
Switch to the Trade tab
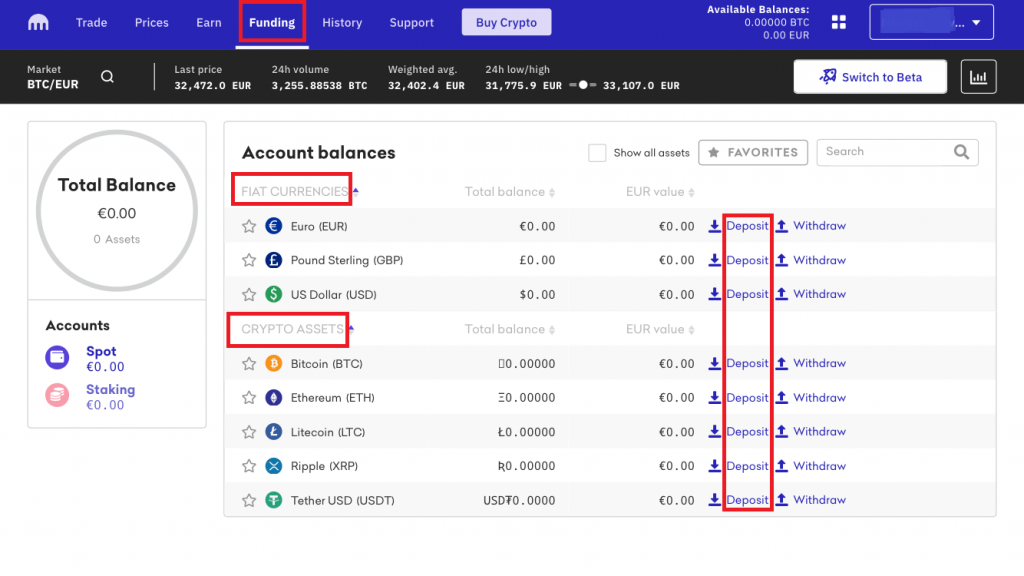click(91, 22)
